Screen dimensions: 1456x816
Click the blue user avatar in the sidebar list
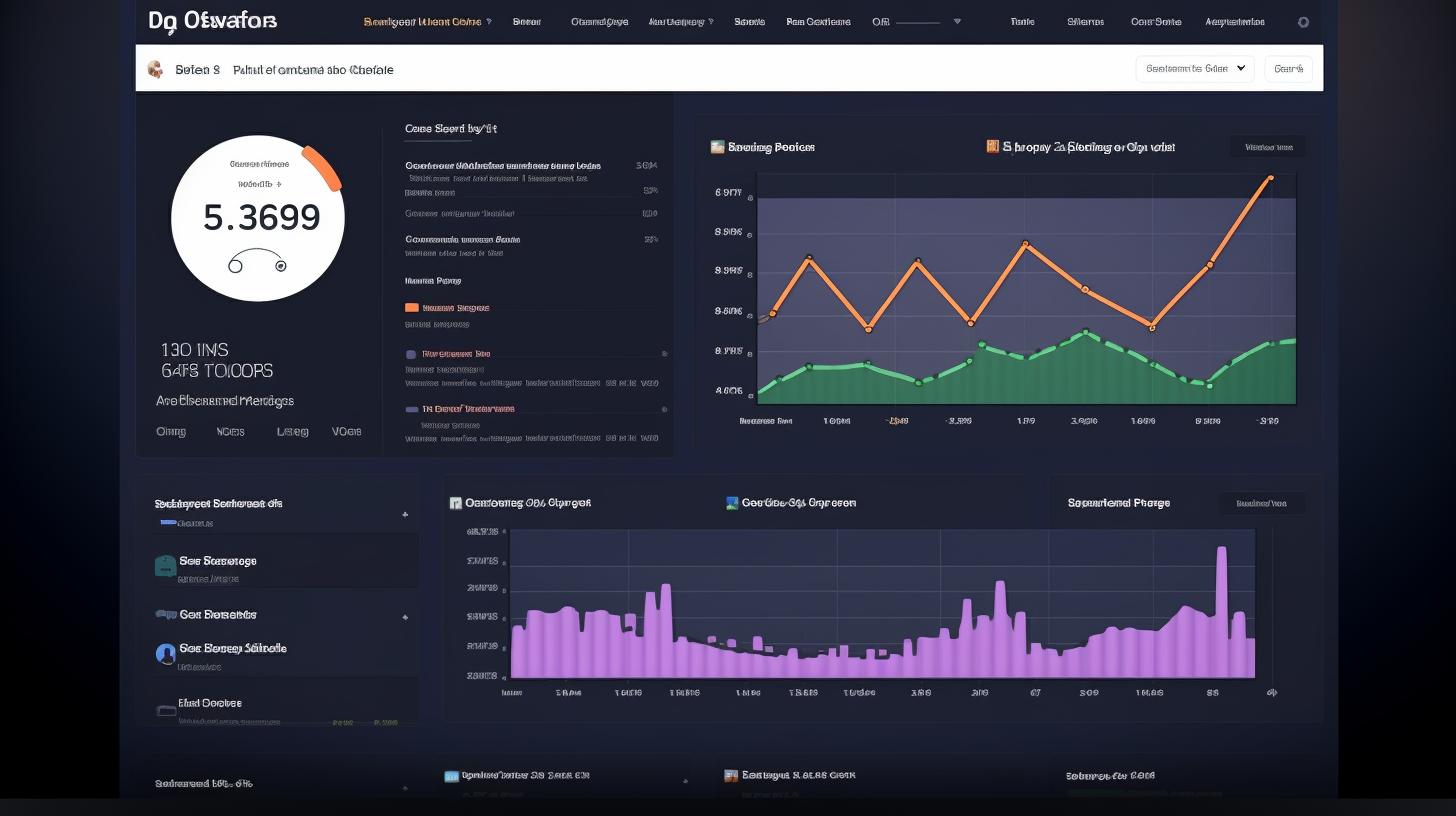(x=166, y=654)
